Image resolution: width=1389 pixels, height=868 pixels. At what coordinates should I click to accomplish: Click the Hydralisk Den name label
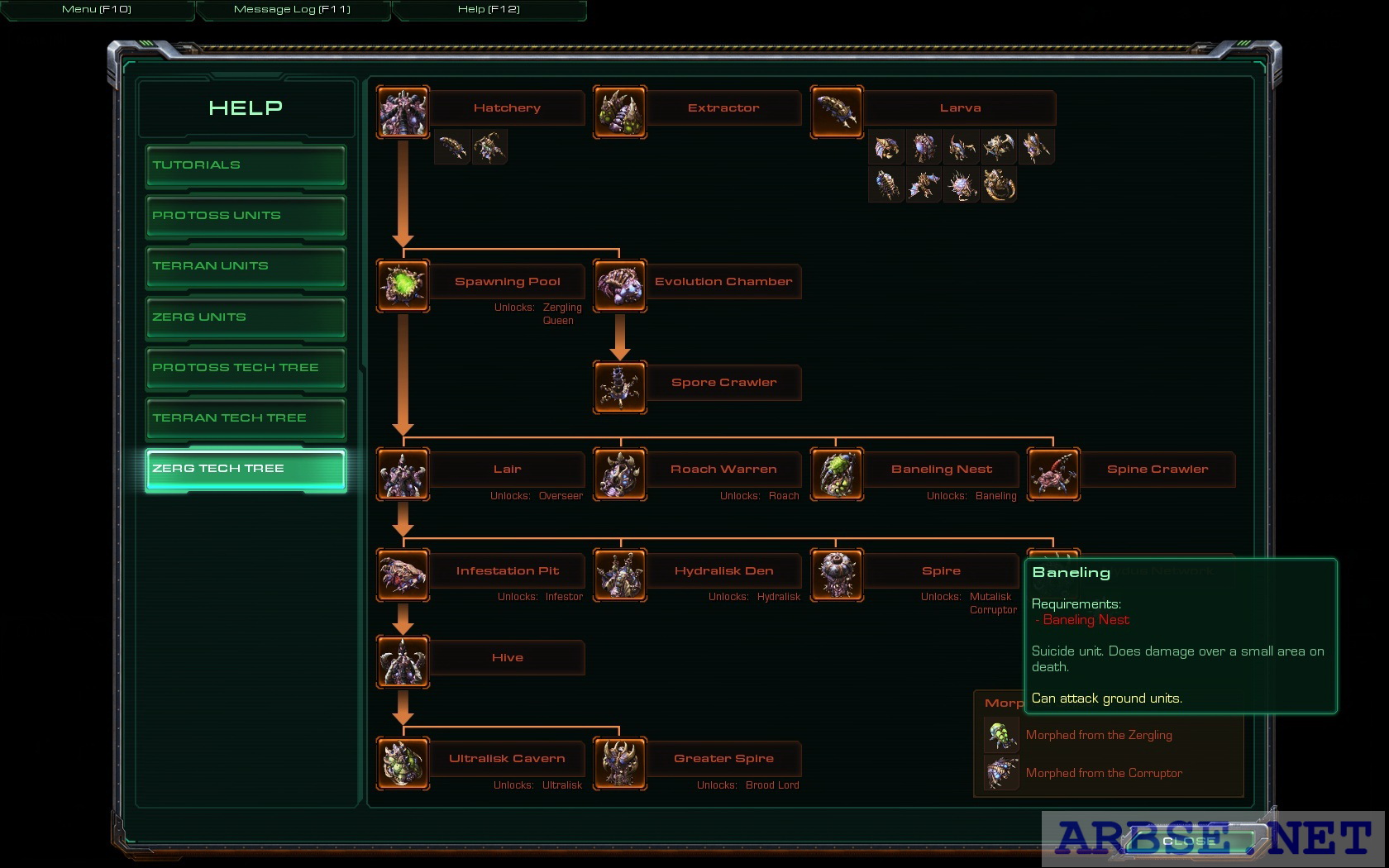click(x=723, y=570)
